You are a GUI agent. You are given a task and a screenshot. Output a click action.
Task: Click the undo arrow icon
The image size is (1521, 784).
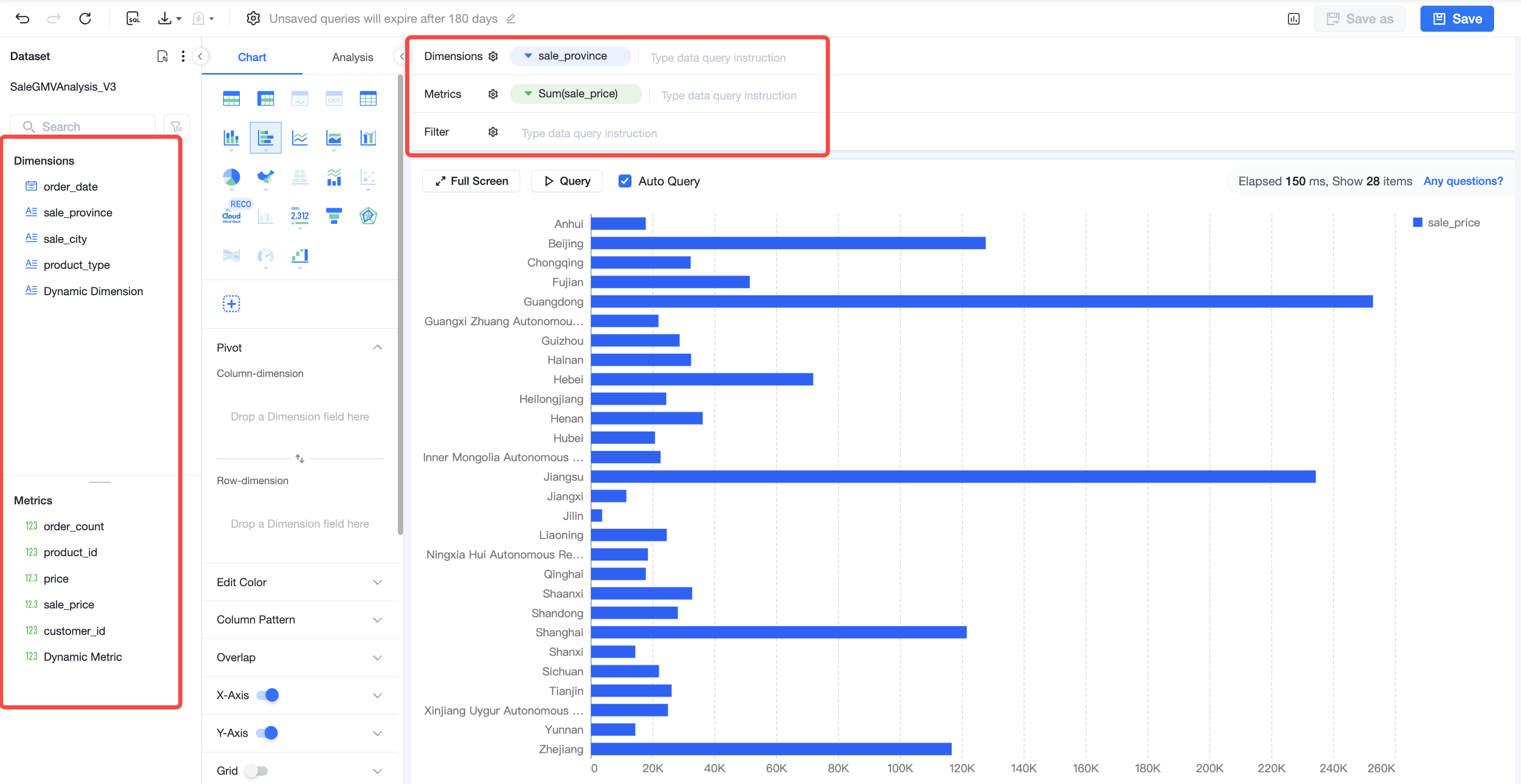click(22, 18)
